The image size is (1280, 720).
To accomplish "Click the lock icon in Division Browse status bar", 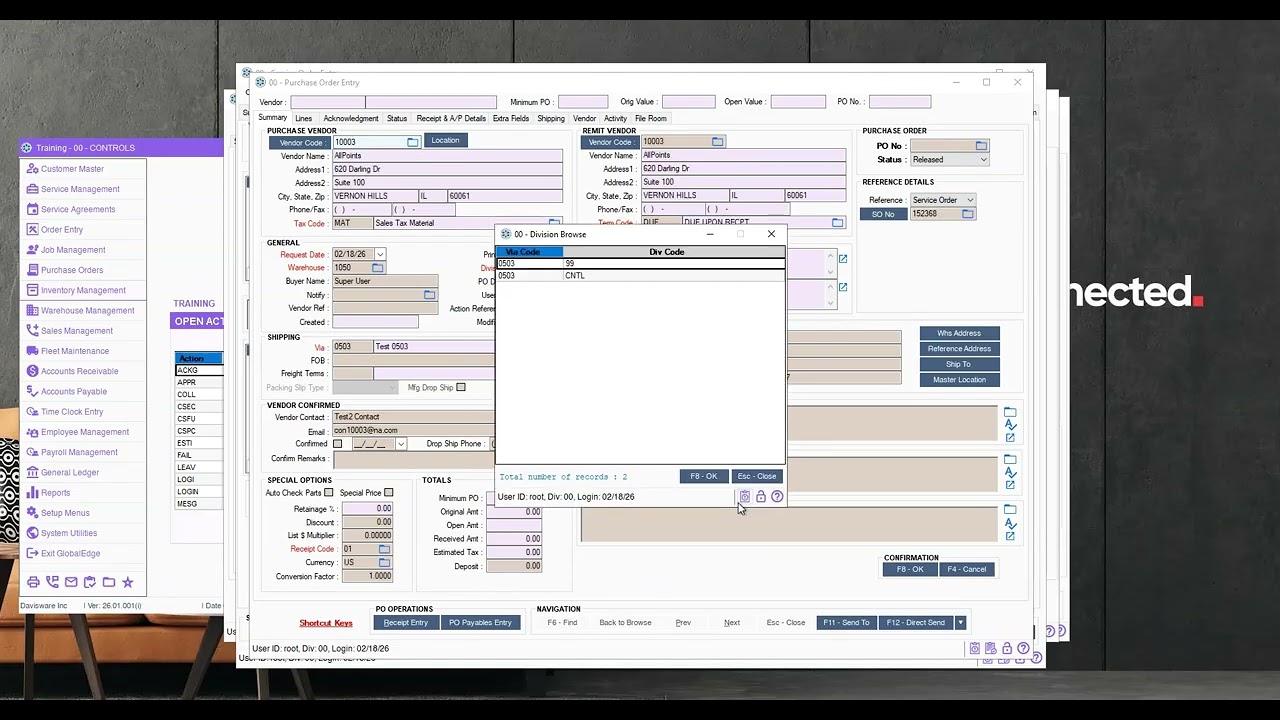I will point(761,497).
